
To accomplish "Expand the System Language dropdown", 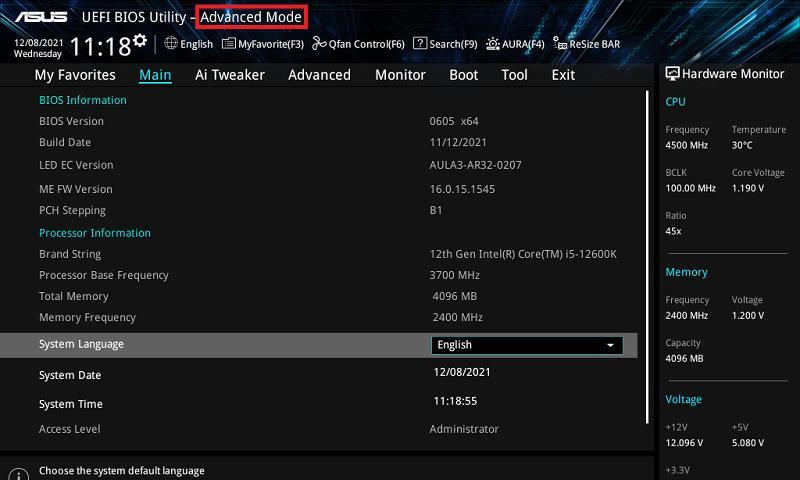I will [x=527, y=345].
